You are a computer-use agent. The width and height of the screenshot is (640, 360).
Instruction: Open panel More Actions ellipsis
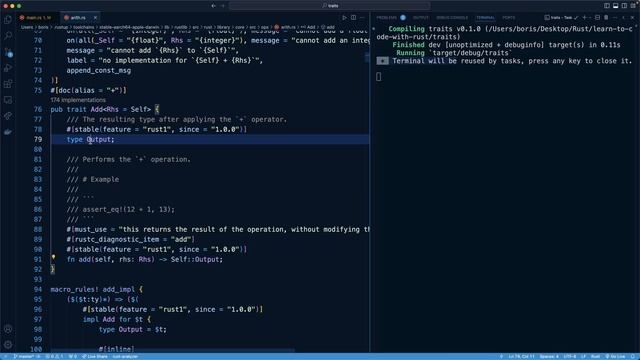tap(615, 18)
